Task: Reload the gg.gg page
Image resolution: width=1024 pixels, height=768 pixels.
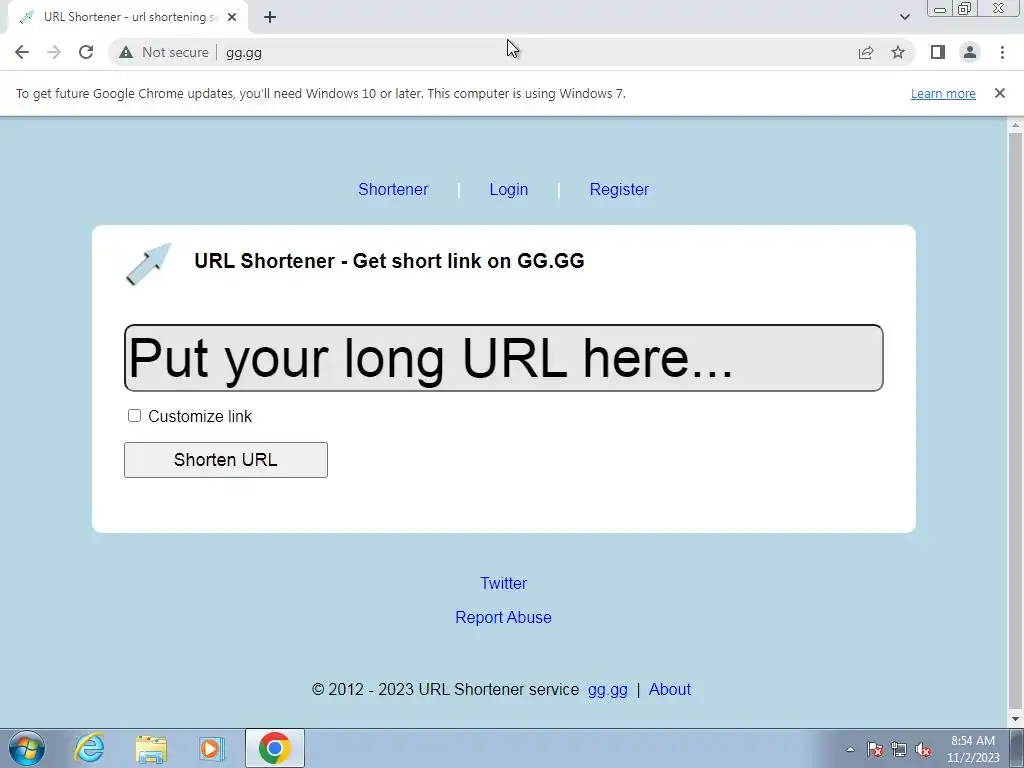Action: tap(86, 52)
